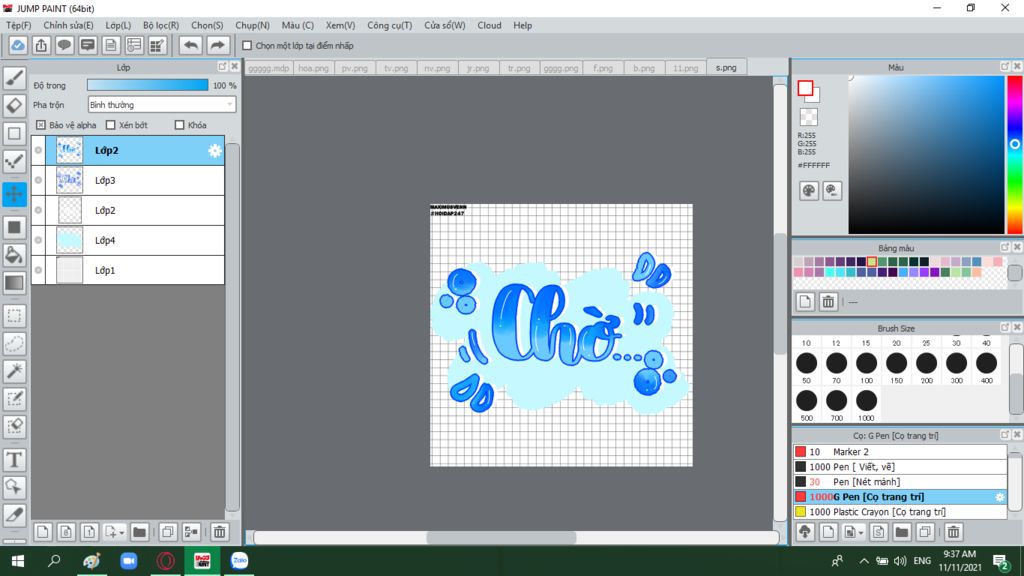Select the Eraser tool
The width and height of the screenshot is (1024, 576).
(14, 106)
